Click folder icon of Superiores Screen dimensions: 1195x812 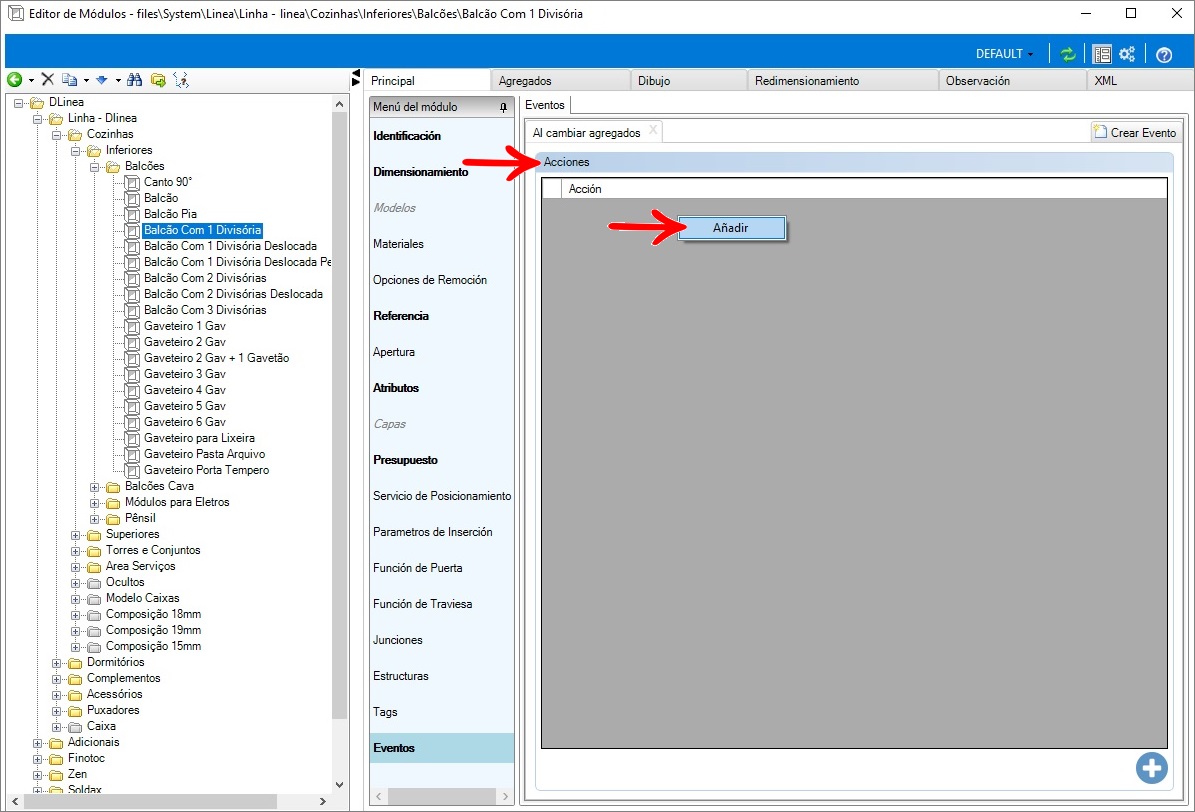point(95,534)
